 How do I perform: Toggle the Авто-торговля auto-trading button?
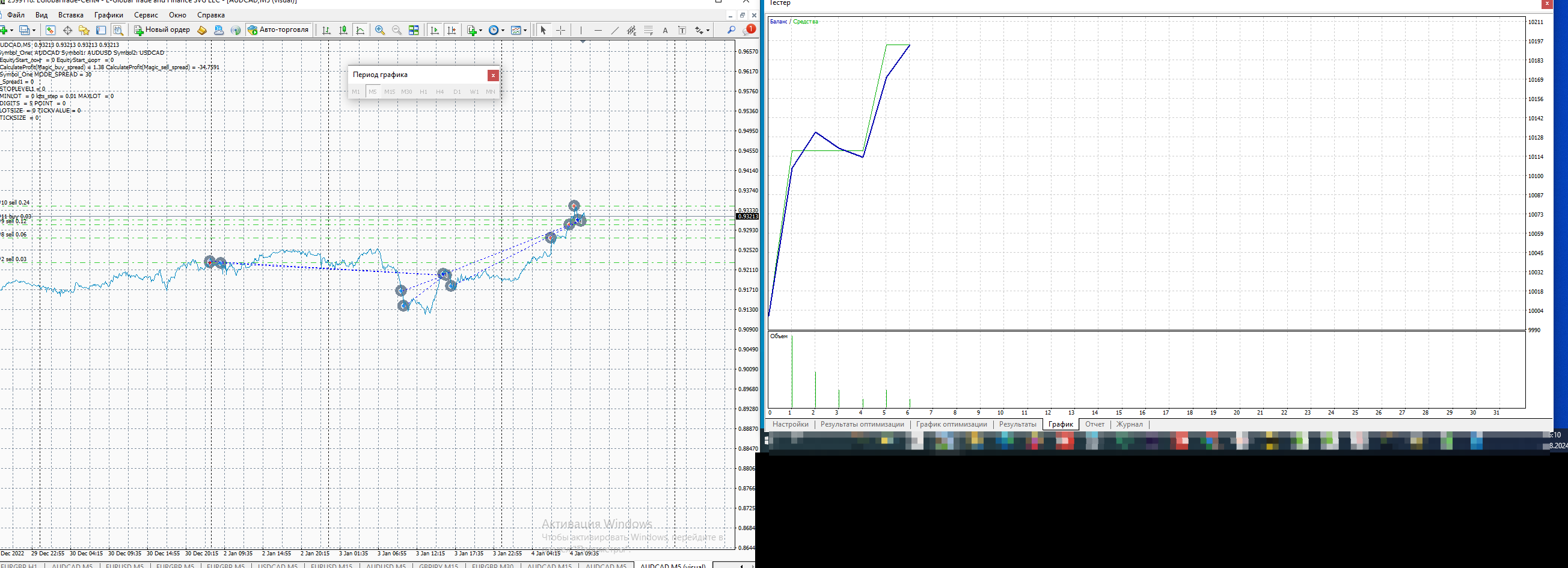point(280,30)
